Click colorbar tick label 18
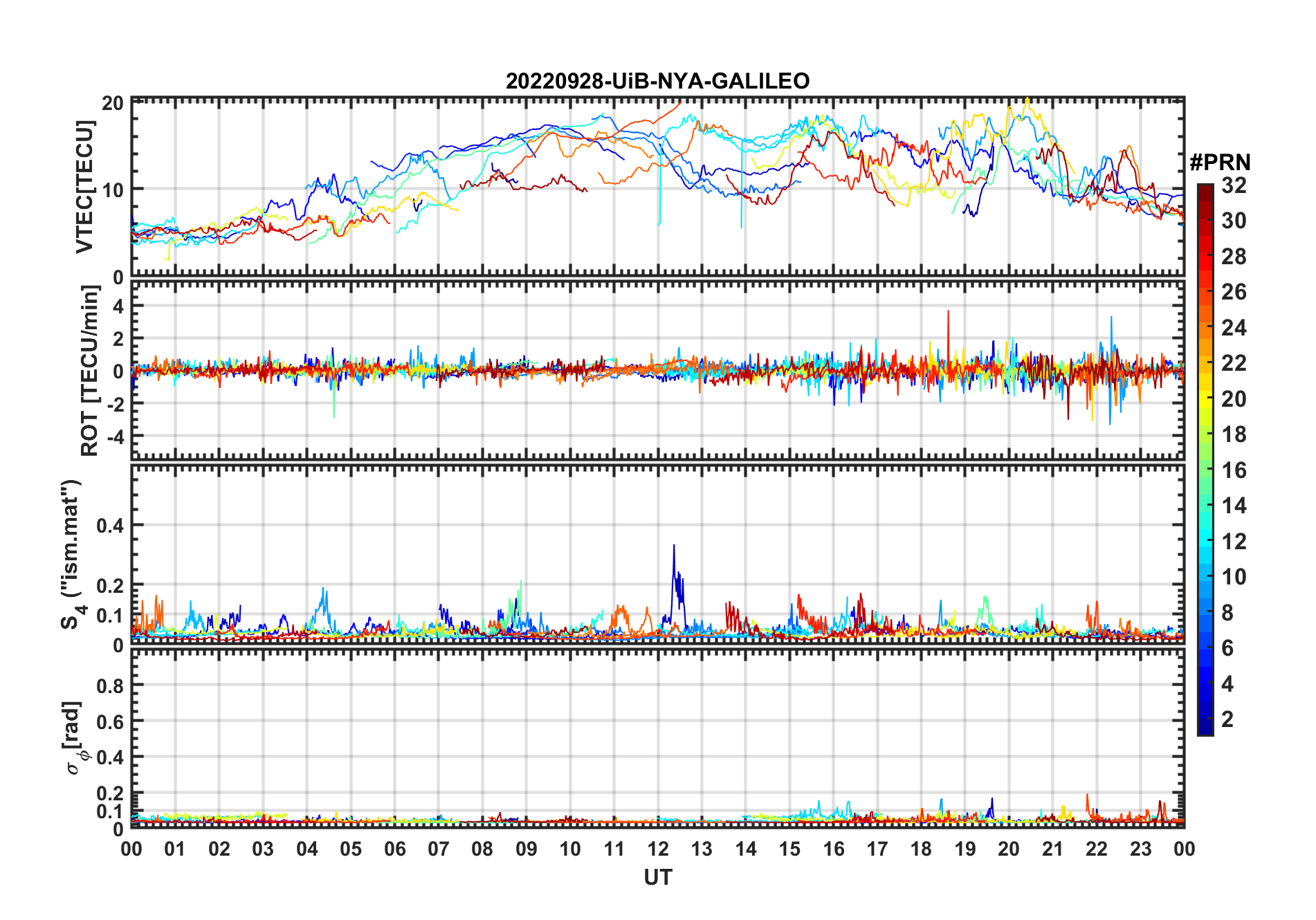Screen dimensions: 1316x920 1234,434
